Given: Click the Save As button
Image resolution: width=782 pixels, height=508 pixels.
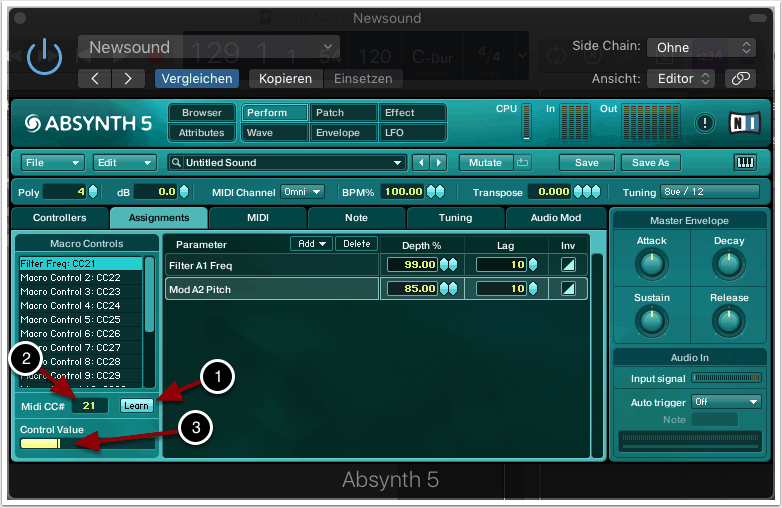Looking at the screenshot, I should pos(651,162).
